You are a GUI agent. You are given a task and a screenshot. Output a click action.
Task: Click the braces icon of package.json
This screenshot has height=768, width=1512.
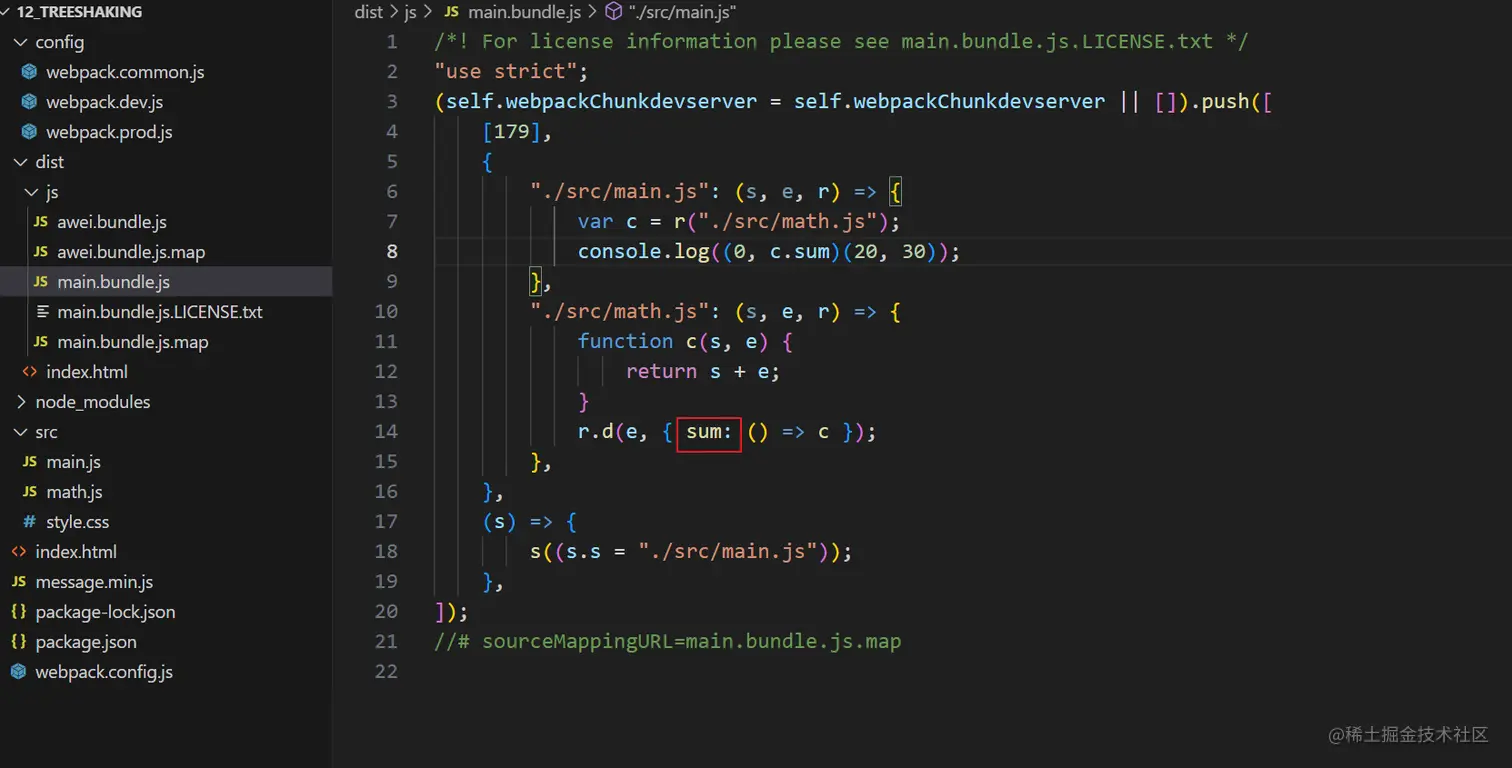coord(18,642)
